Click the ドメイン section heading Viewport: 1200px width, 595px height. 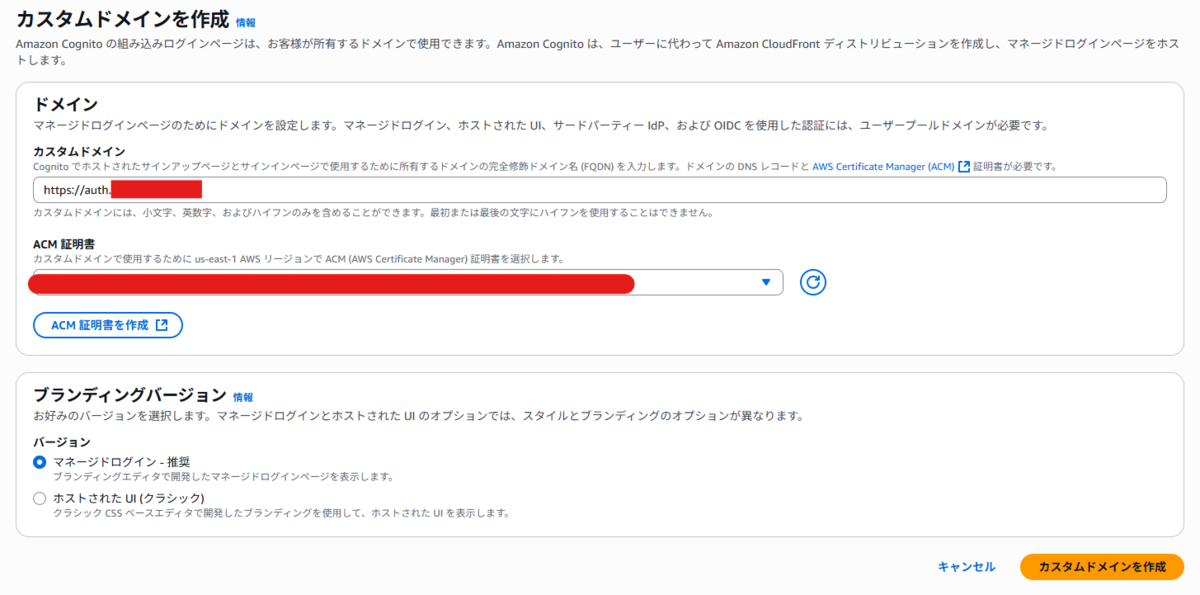tap(65, 104)
